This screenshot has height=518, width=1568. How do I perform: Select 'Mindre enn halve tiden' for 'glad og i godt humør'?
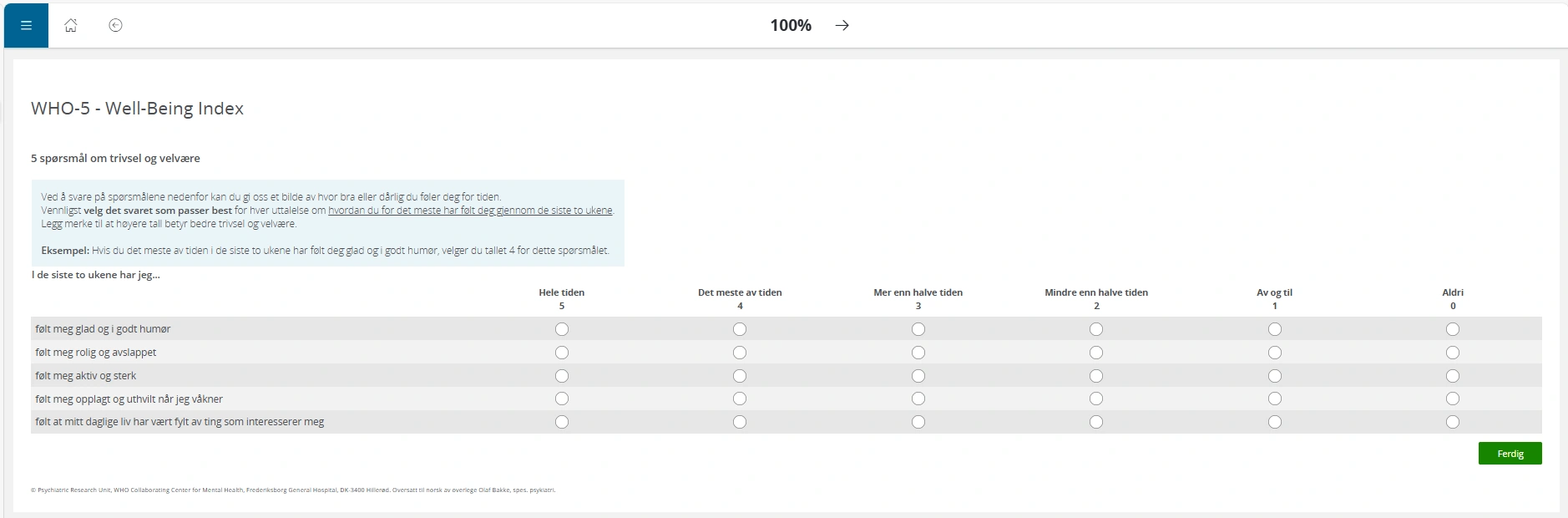1096,329
